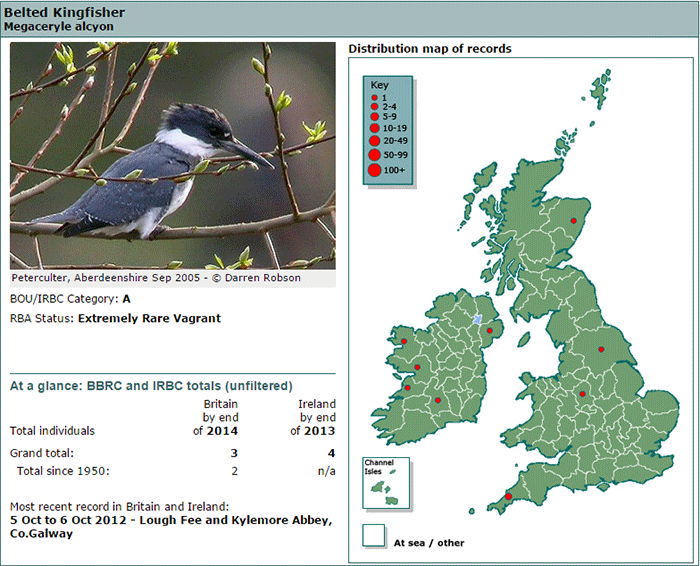Click the Cornwall record dot on map
The image size is (700, 566).
point(508,496)
